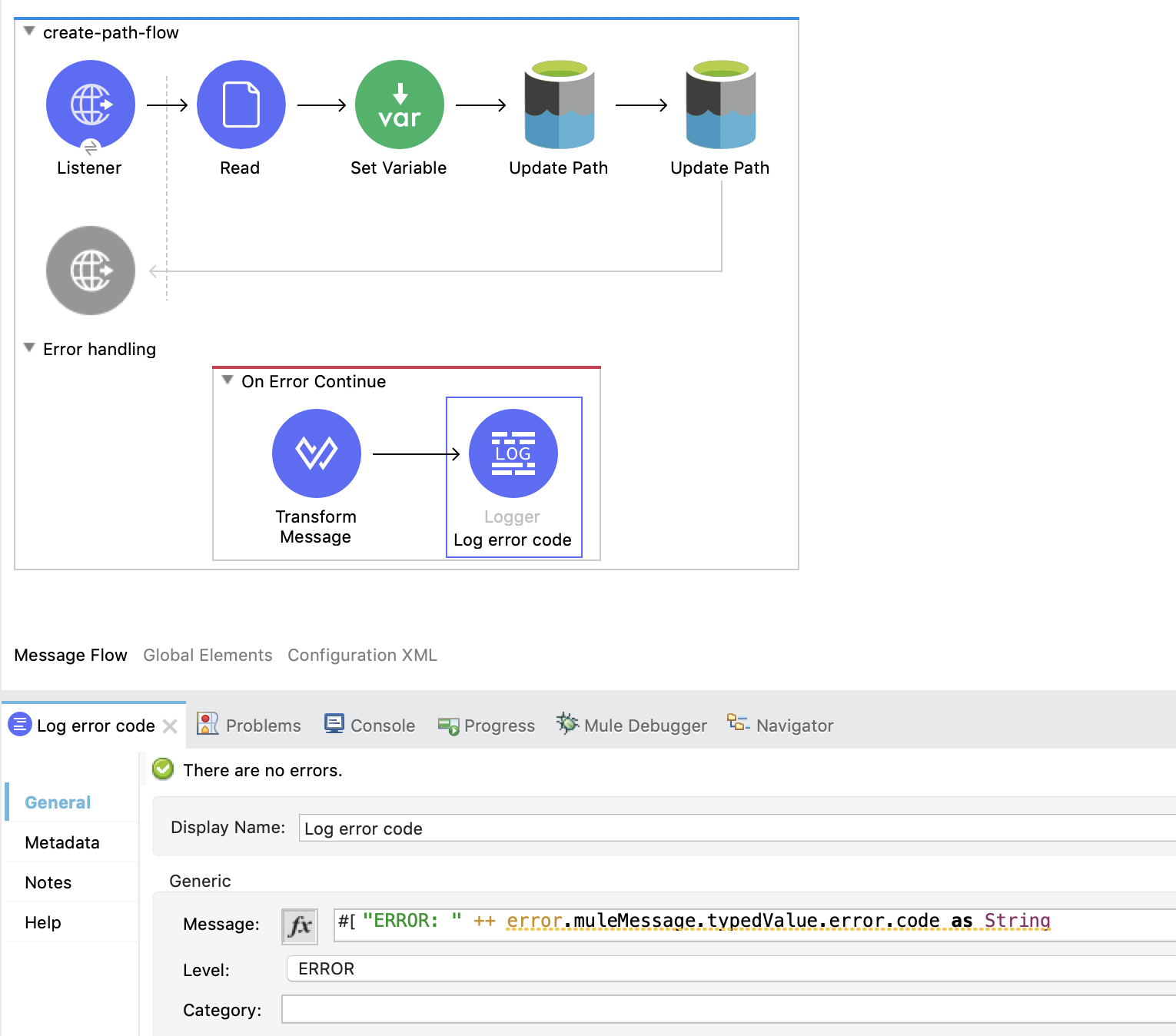The image size is (1176, 1036).
Task: Open Help in the properties sidebar
Action: pos(42,921)
